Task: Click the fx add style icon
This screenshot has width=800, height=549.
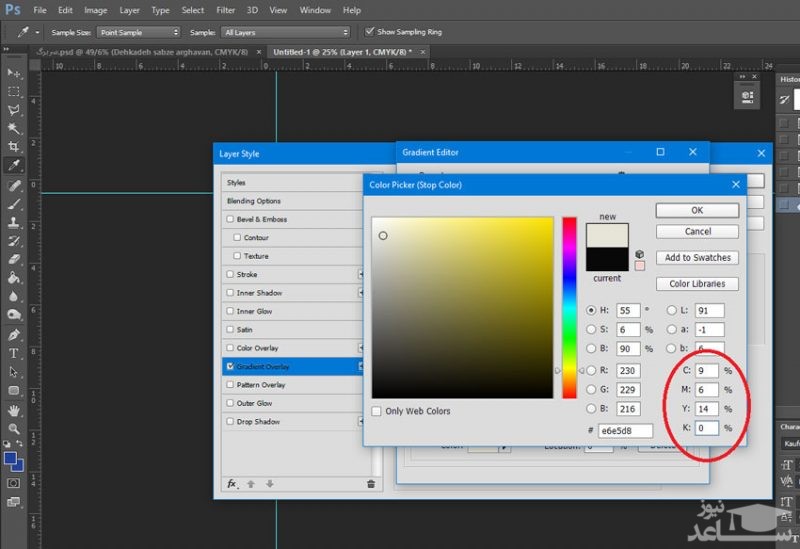Action: point(232,484)
